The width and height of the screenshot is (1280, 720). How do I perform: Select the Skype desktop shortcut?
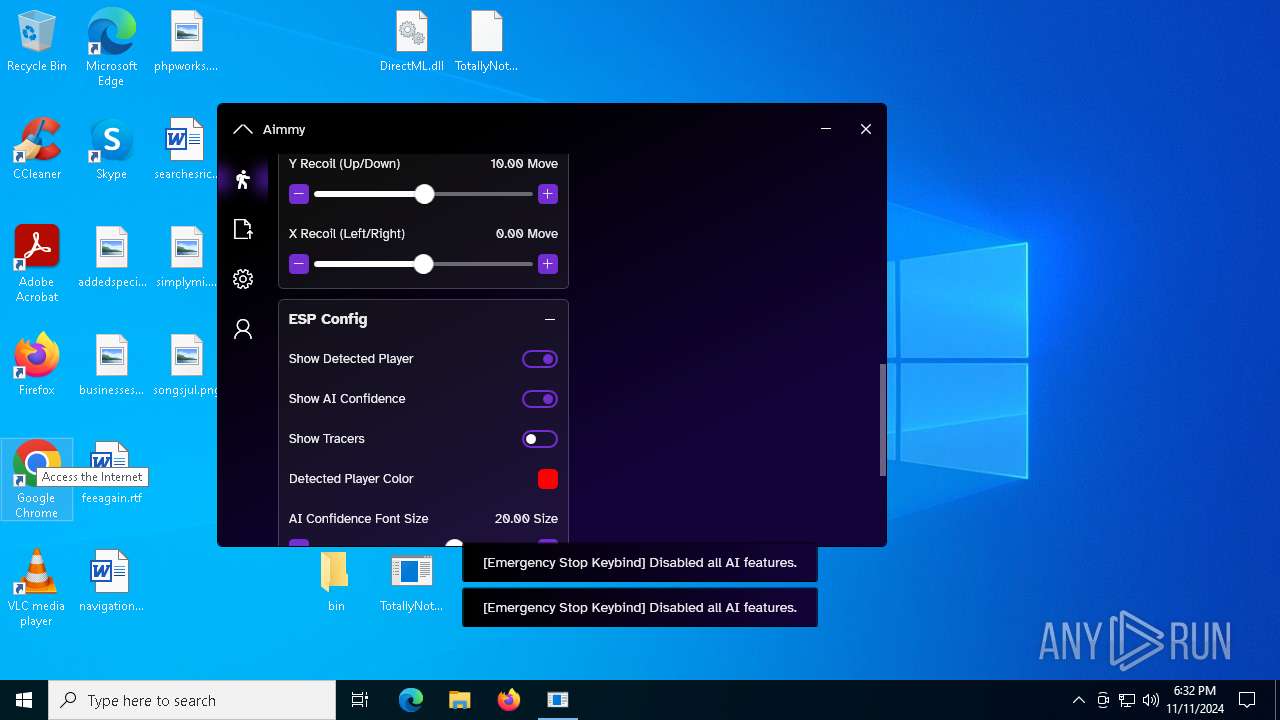point(111,150)
